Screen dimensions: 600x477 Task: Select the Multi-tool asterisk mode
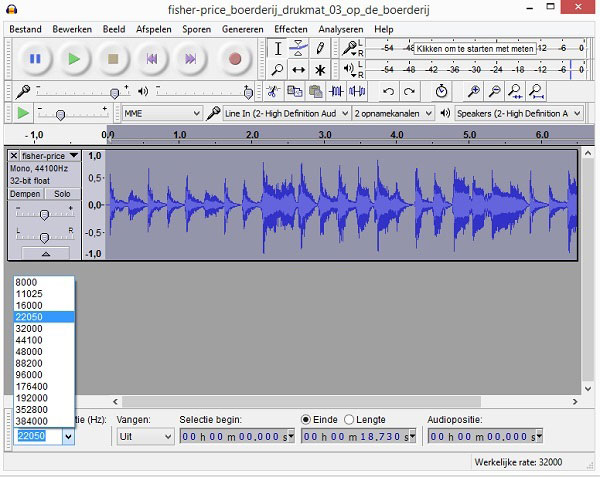click(320, 70)
